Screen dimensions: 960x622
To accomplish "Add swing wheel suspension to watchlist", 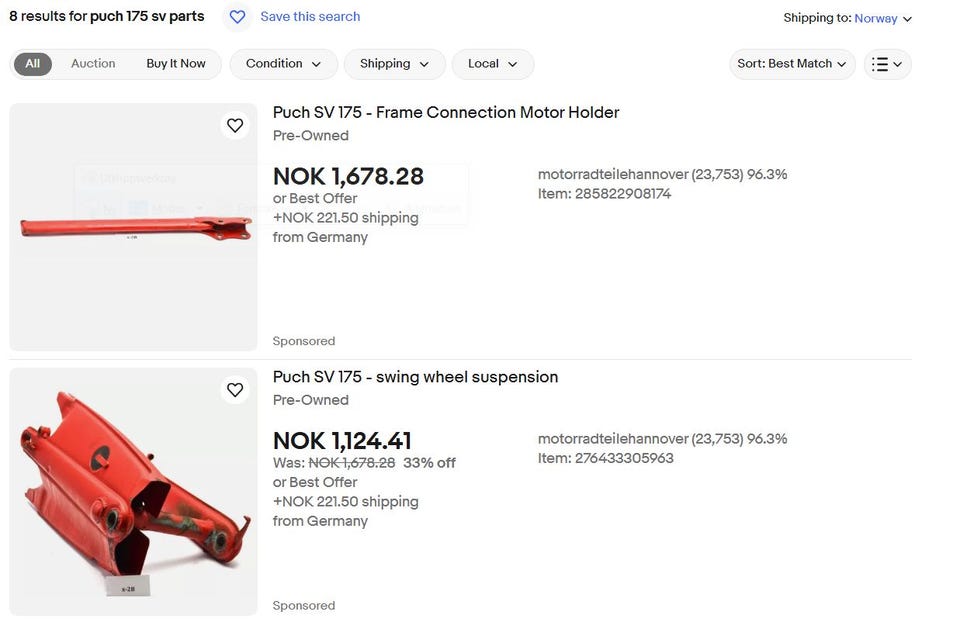I will click(x=235, y=390).
